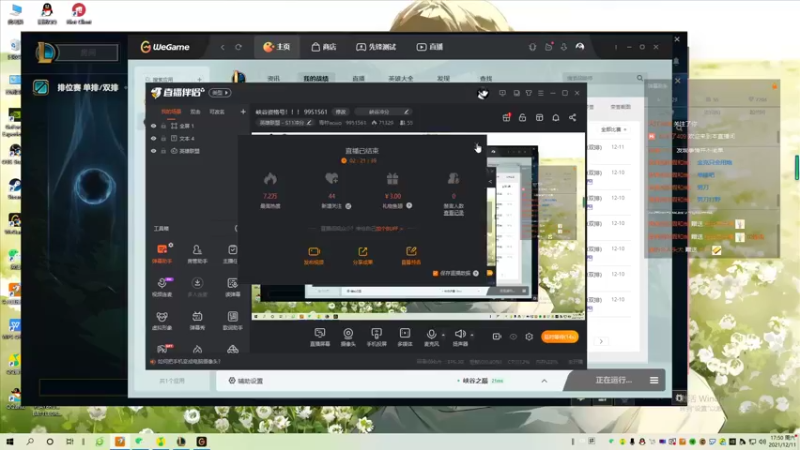The height and width of the screenshot is (450, 800).
Task: Add 手机投屏 source
Action: coord(377,337)
